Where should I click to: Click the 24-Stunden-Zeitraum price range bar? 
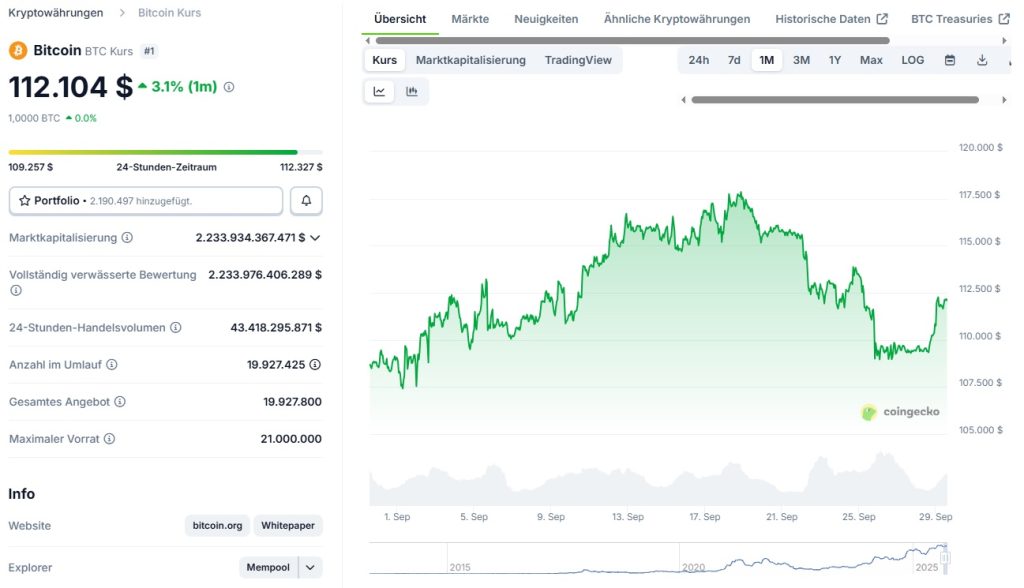165,152
